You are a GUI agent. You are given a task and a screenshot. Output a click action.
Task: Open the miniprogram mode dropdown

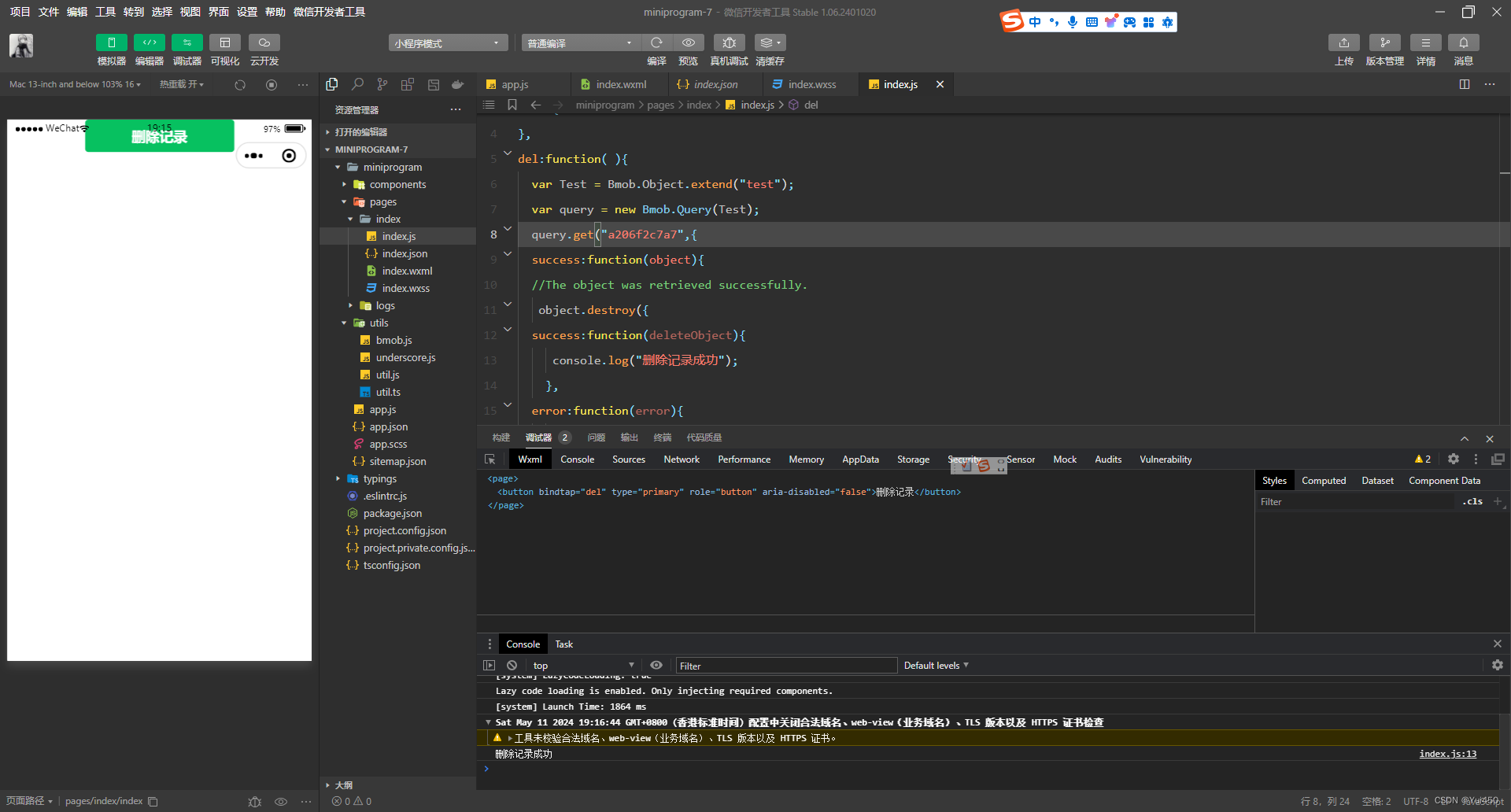pos(448,43)
